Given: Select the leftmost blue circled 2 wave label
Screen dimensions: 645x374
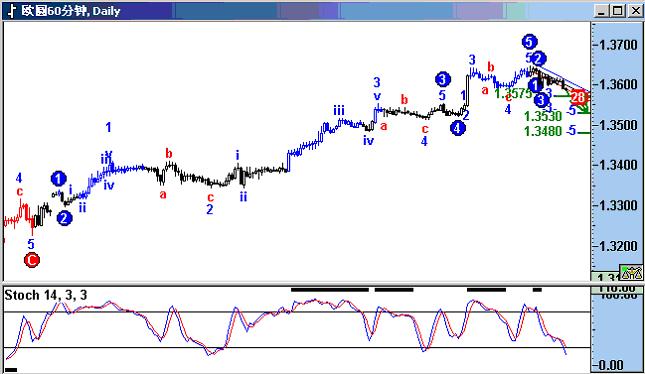Looking at the screenshot, I should tap(64, 218).
